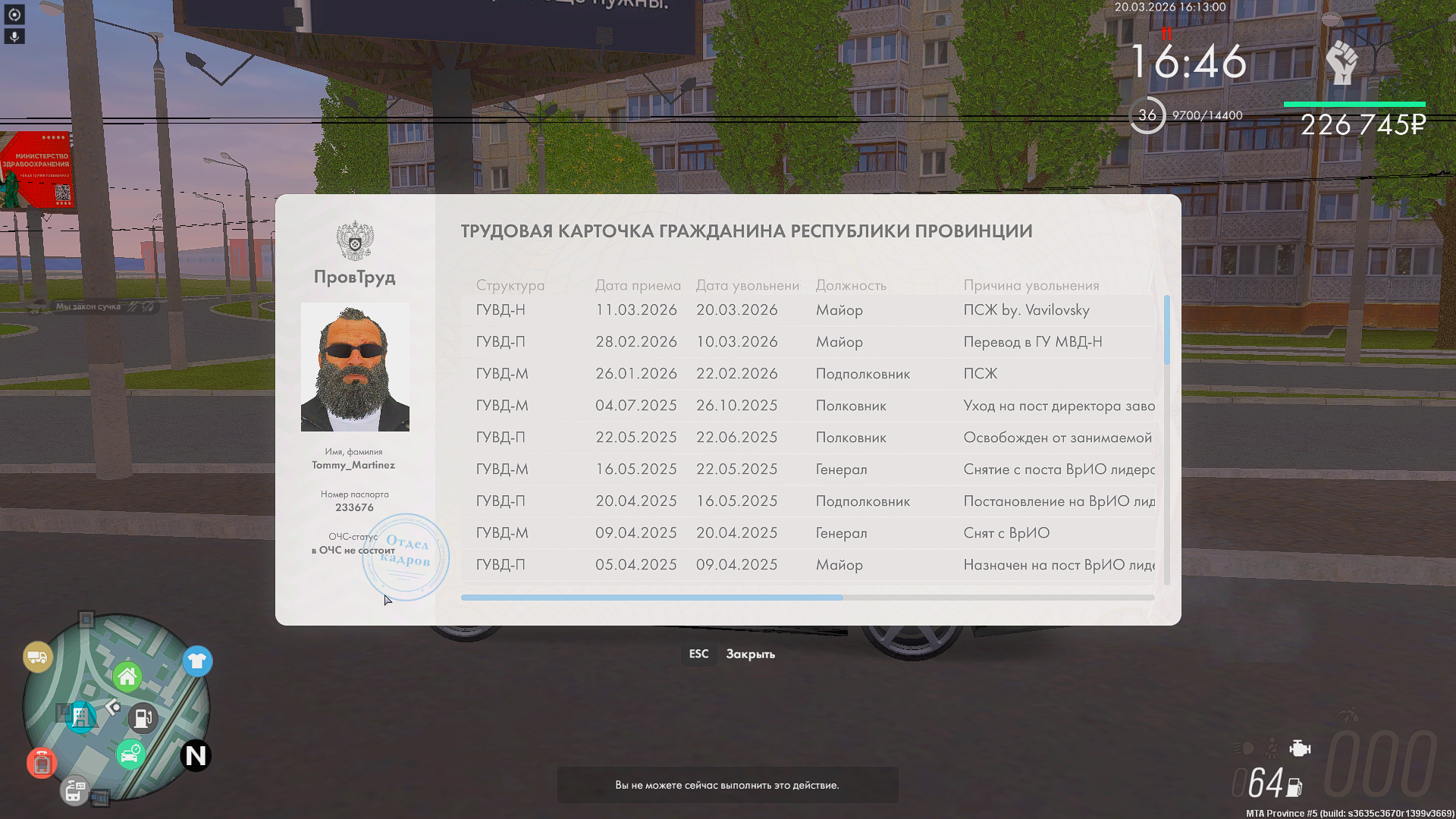Click the black N compass marker

pyautogui.click(x=196, y=755)
